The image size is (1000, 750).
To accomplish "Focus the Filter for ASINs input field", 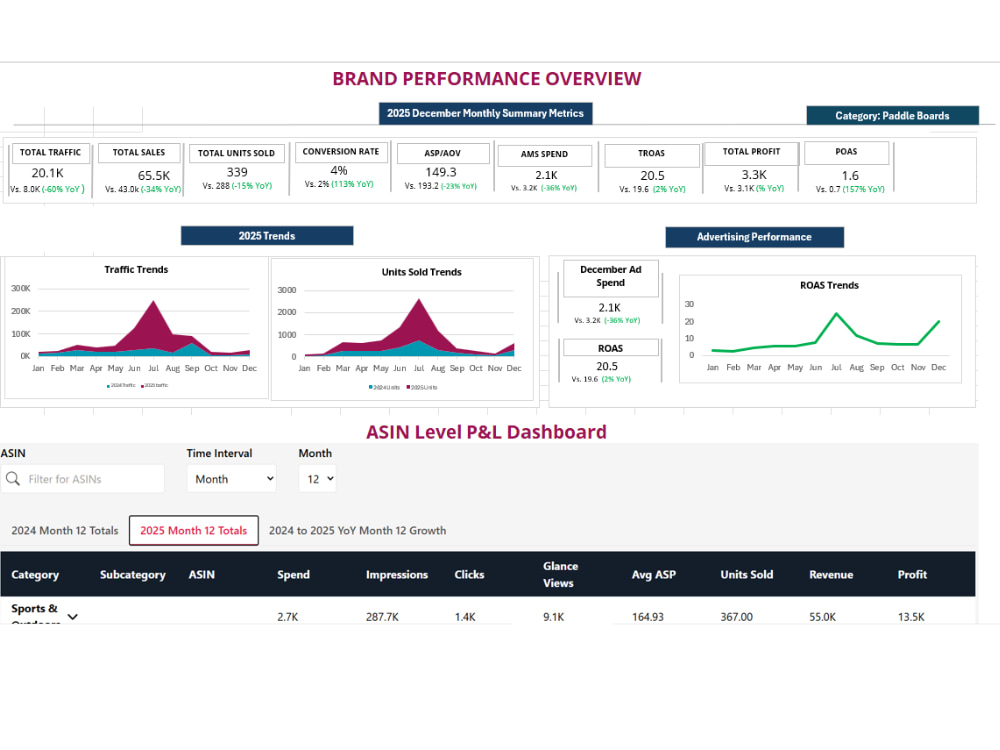I will [x=83, y=479].
